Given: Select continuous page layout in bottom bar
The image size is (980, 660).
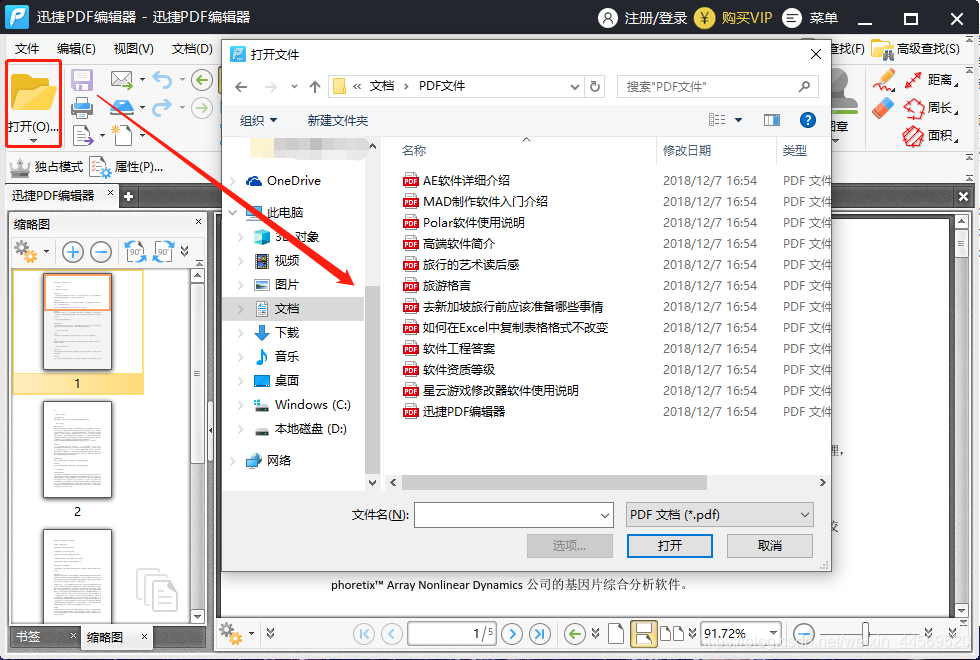Looking at the screenshot, I should [643, 634].
